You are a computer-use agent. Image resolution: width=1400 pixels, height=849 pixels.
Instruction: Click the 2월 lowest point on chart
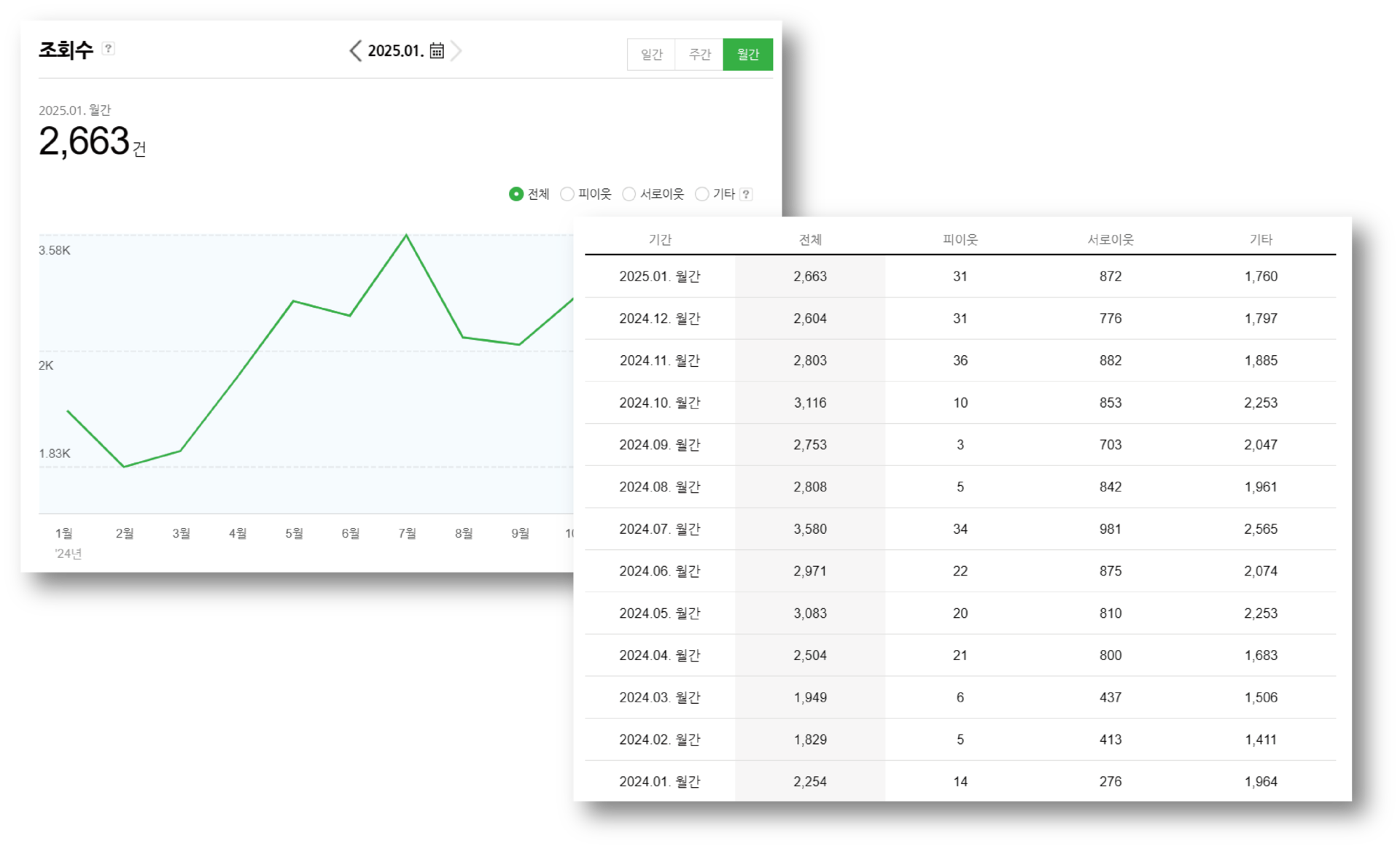[x=125, y=467]
